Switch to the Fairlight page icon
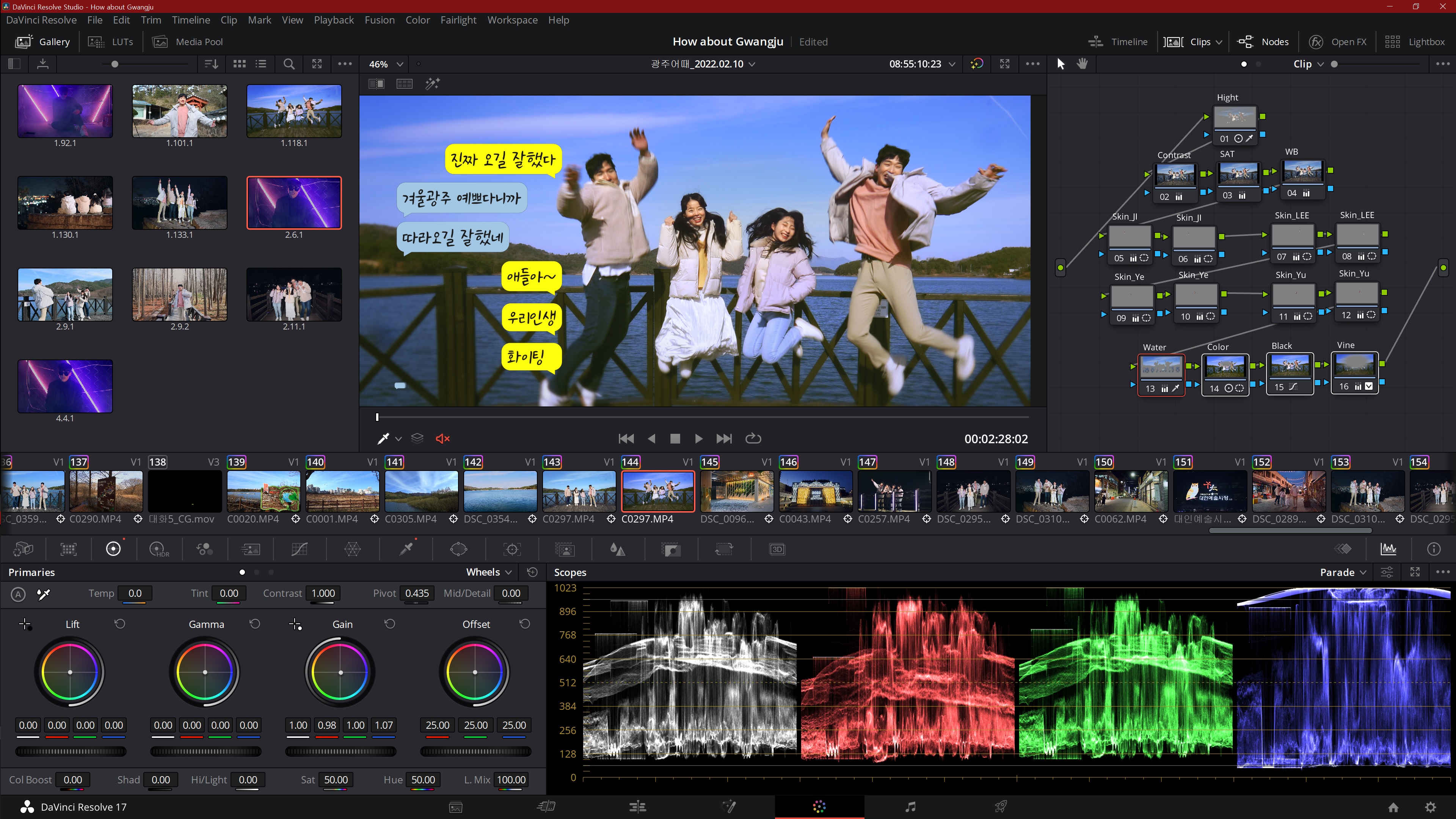This screenshot has height=819, width=1456. 910,806
